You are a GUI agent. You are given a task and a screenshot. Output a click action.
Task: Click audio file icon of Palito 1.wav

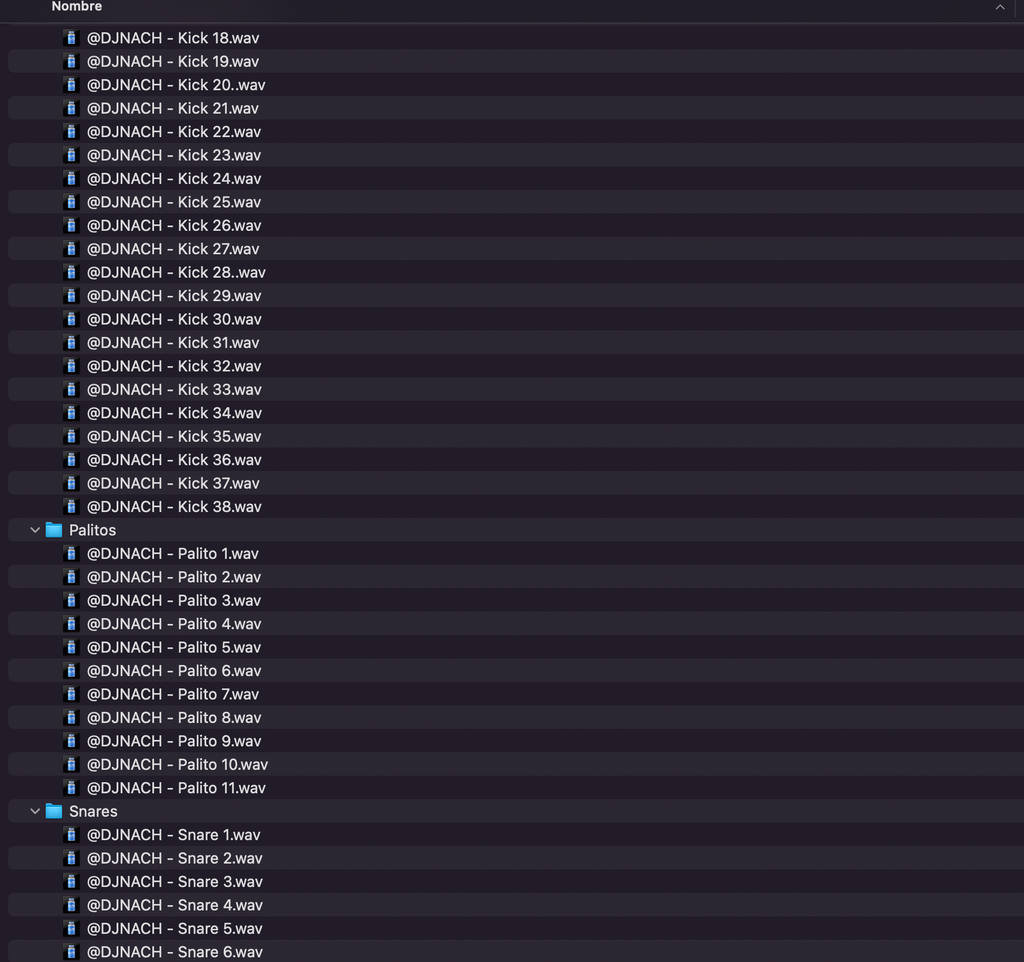point(71,554)
